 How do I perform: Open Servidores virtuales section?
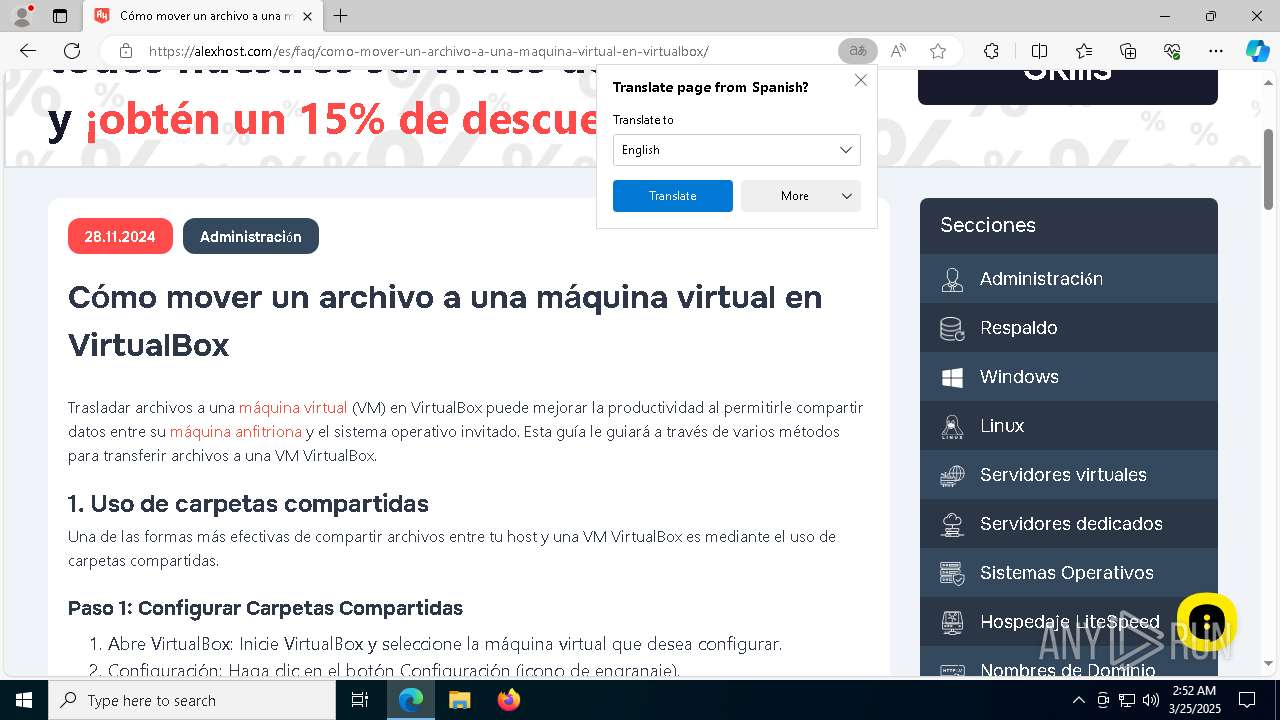(1068, 475)
